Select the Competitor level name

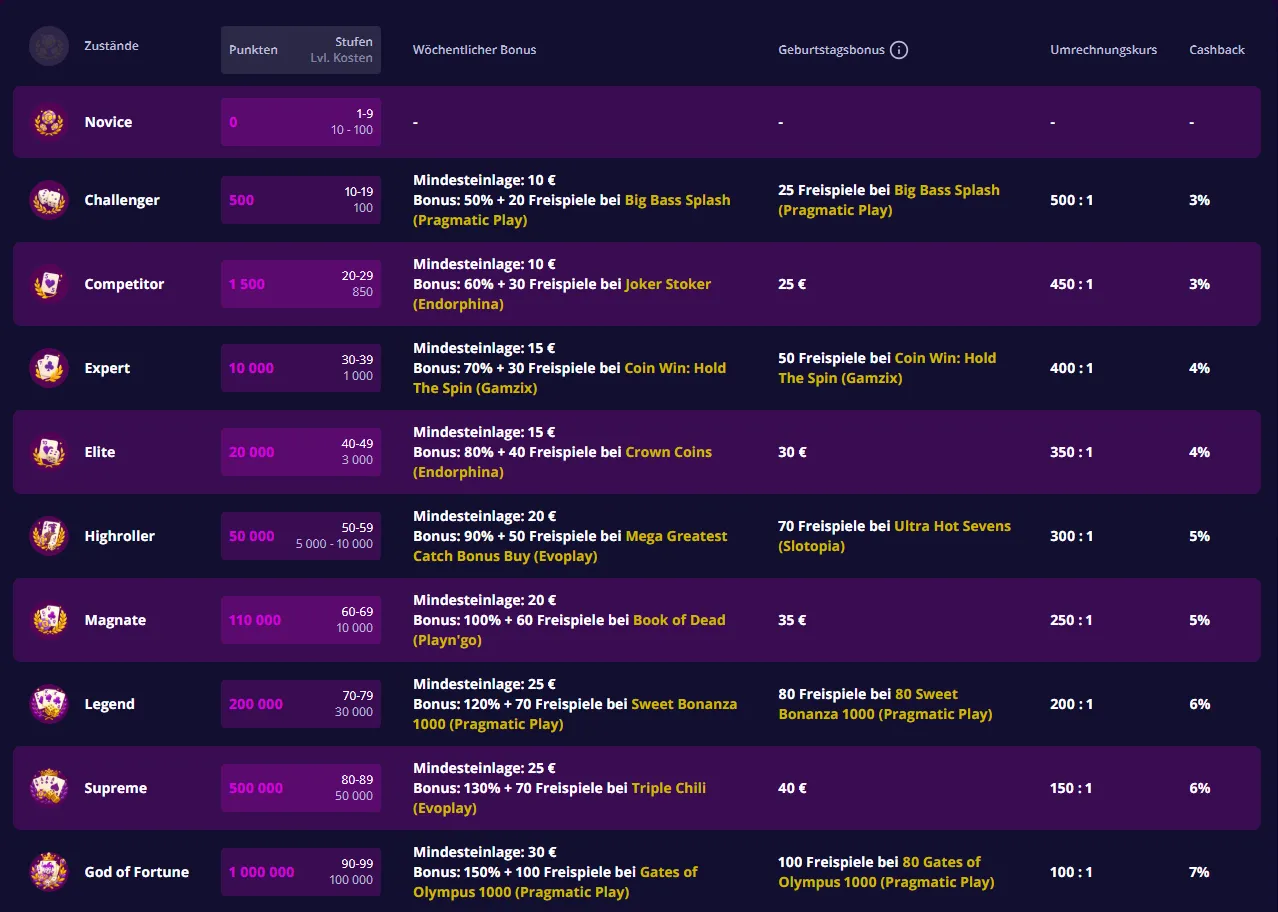coord(124,284)
